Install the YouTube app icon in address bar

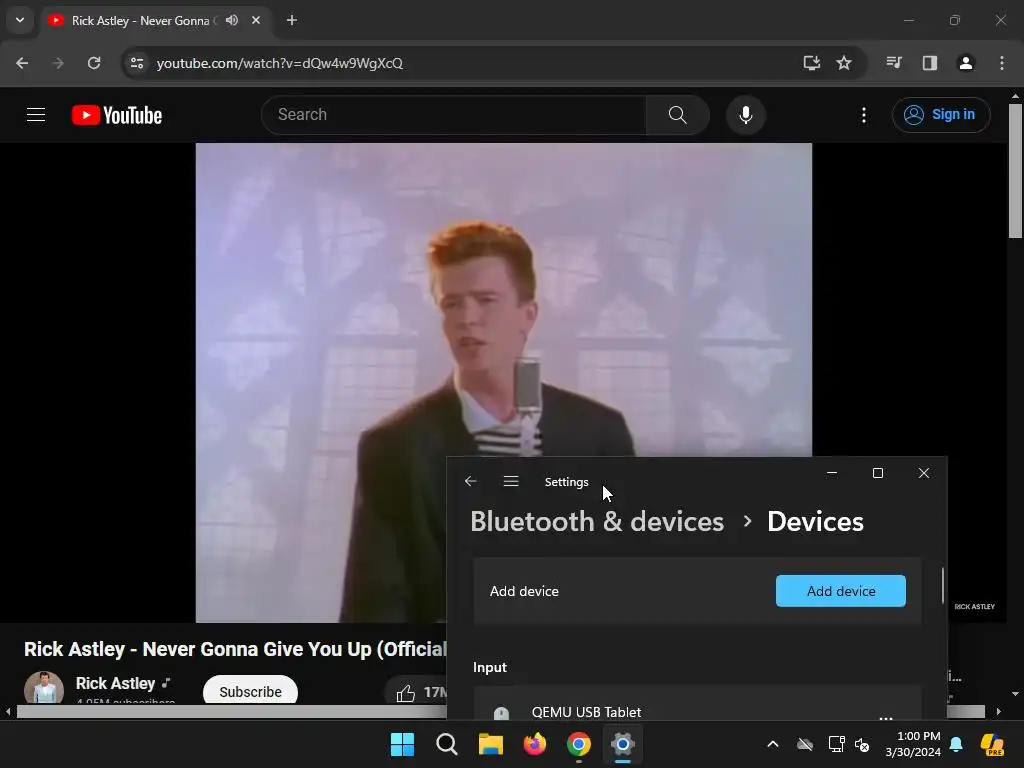click(x=811, y=63)
